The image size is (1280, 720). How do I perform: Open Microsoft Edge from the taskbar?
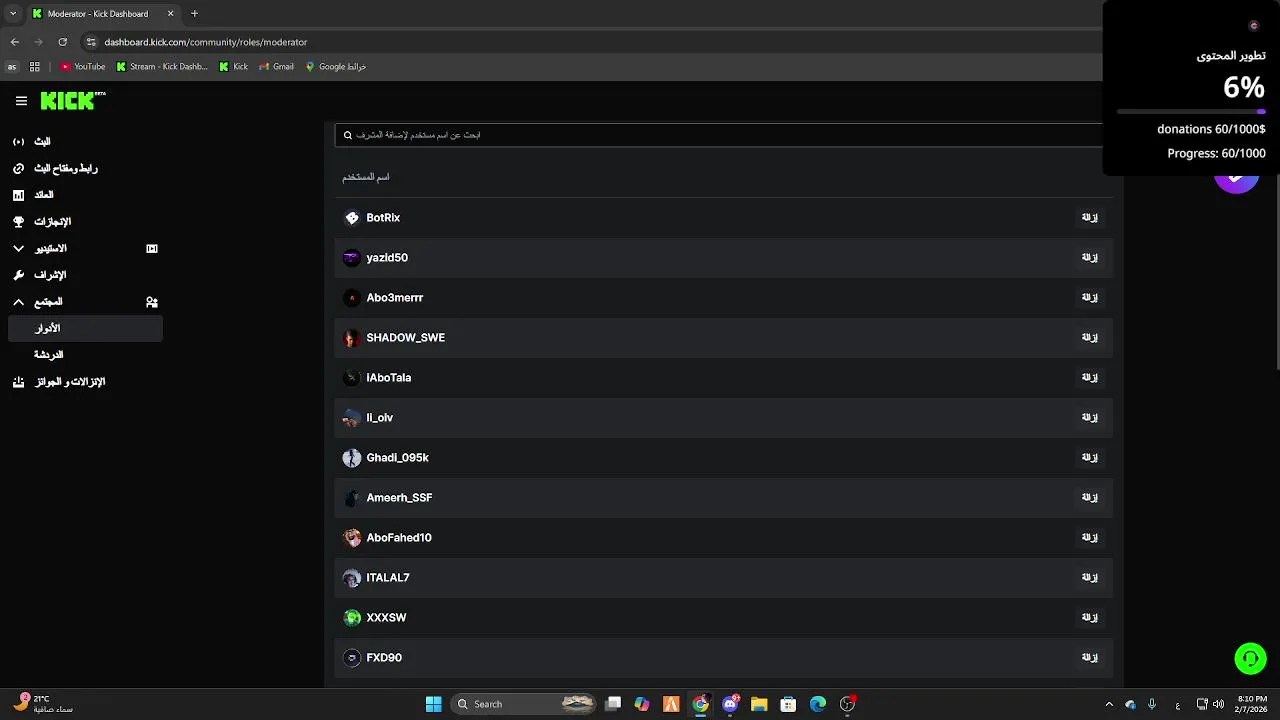click(818, 704)
